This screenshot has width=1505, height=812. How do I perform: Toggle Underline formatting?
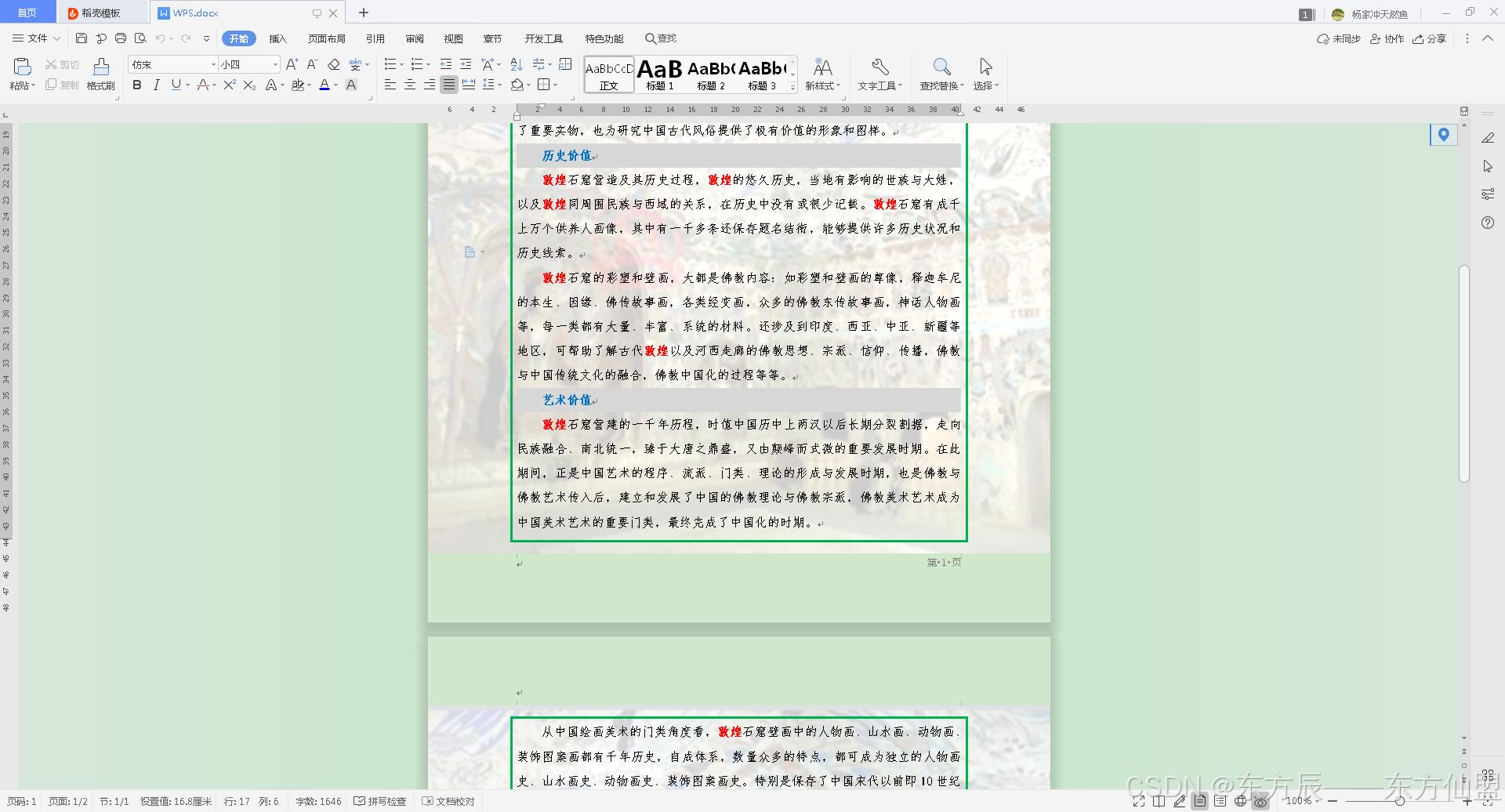pyautogui.click(x=176, y=85)
